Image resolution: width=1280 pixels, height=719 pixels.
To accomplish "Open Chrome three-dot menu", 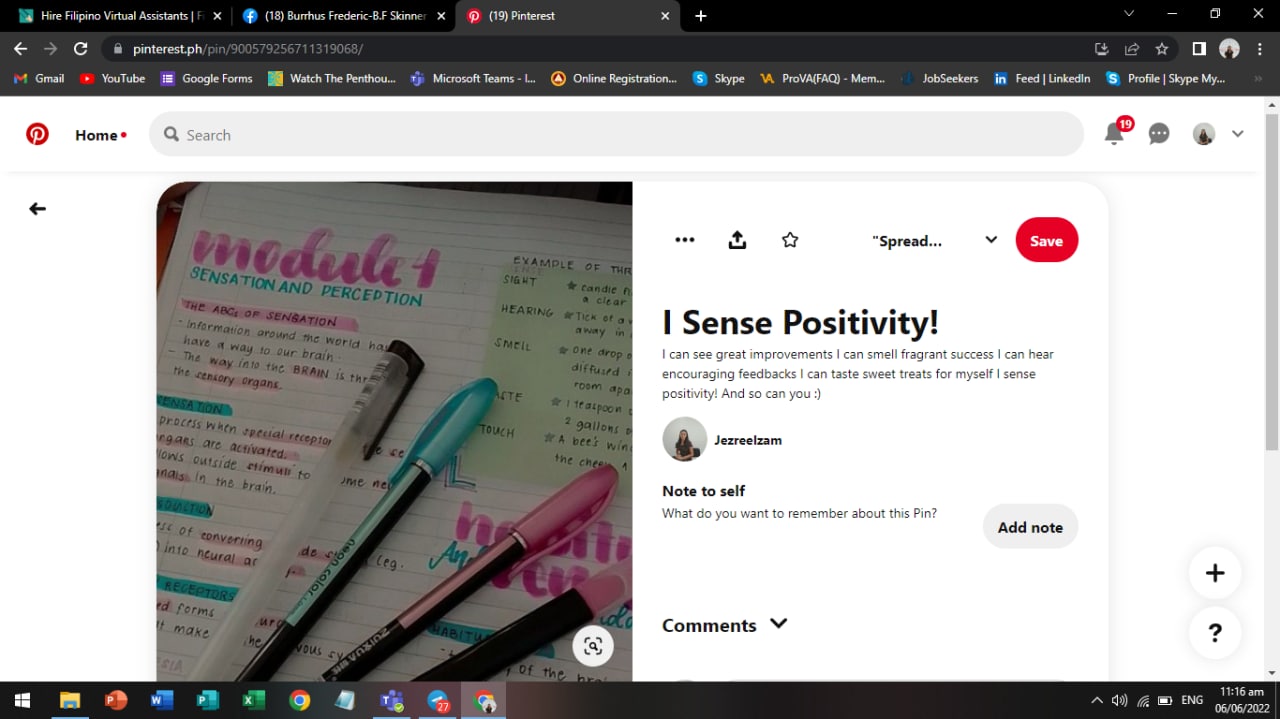I will pyautogui.click(x=1260, y=48).
